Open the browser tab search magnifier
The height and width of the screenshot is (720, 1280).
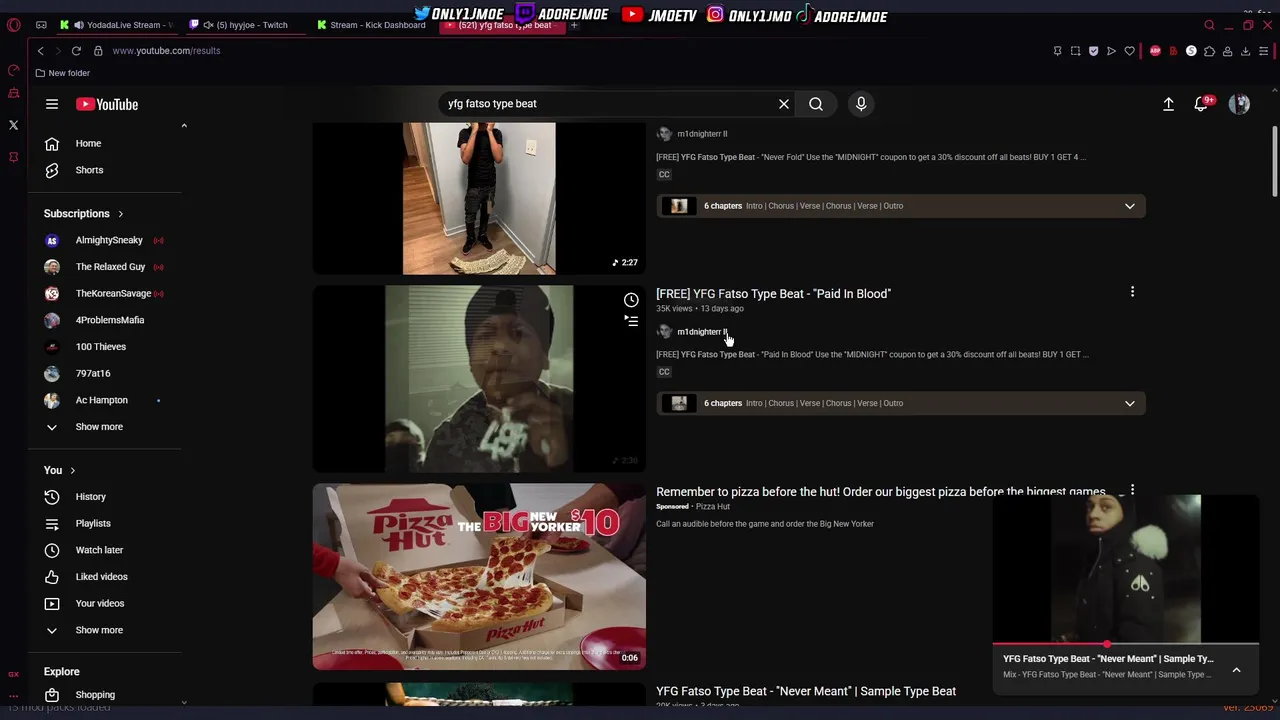1209,25
